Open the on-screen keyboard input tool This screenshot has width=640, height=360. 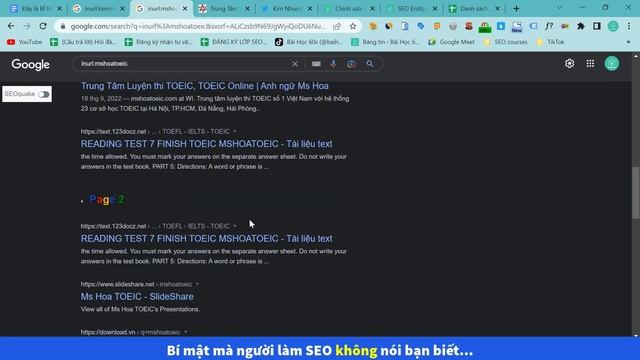(316, 64)
